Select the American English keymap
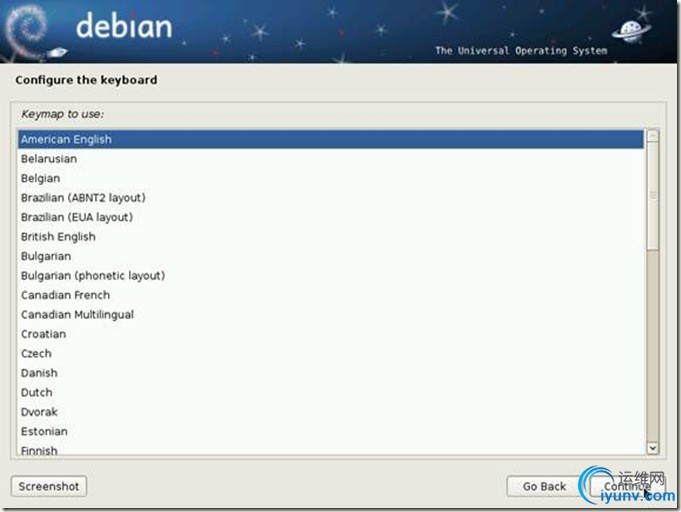 coord(331,139)
